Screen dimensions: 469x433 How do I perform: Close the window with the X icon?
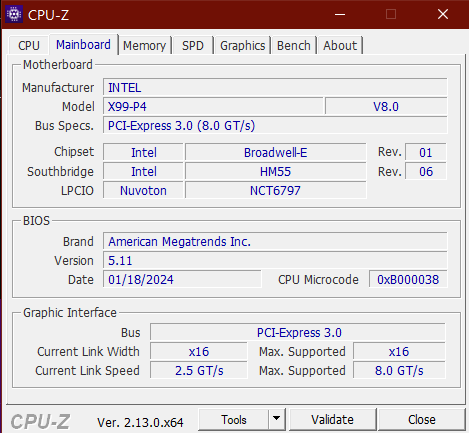(x=443, y=14)
